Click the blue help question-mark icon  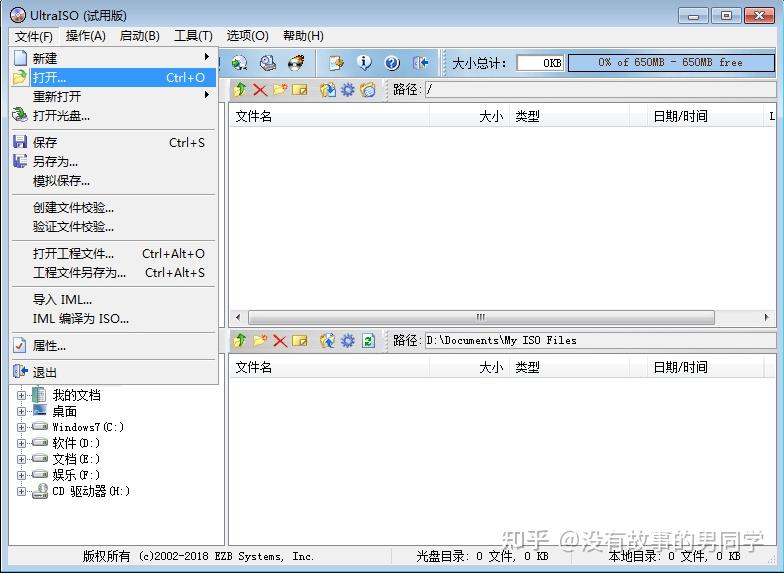(x=392, y=62)
